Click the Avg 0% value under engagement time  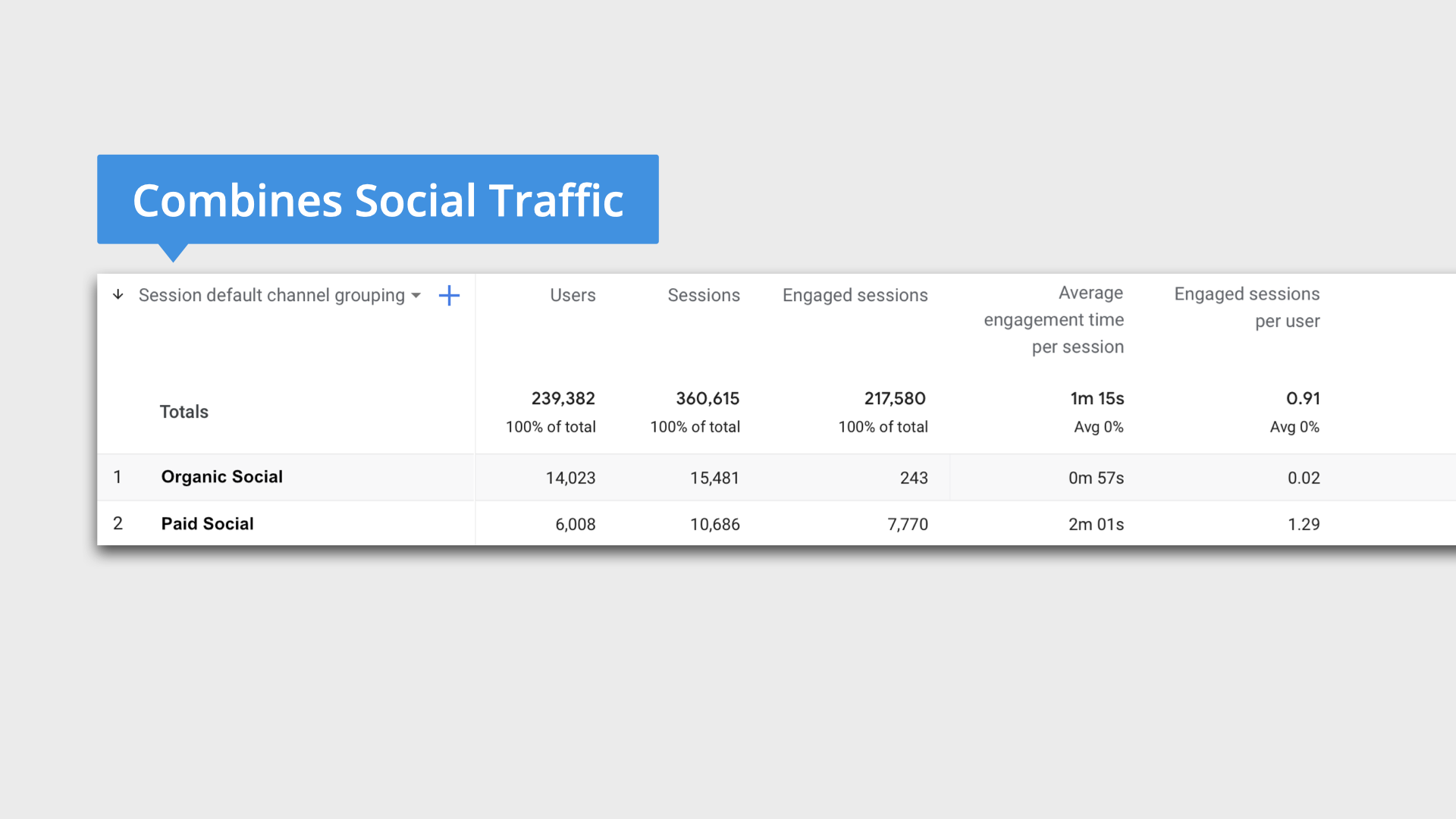click(1099, 426)
